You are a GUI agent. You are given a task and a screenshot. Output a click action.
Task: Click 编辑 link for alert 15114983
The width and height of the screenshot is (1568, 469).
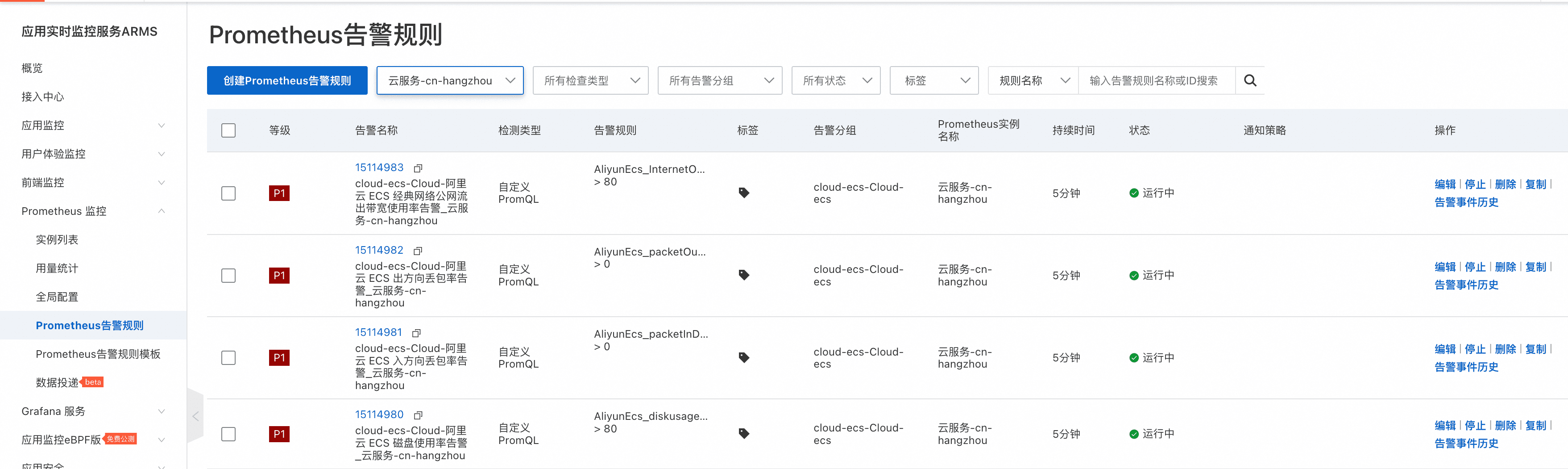pos(1444,184)
